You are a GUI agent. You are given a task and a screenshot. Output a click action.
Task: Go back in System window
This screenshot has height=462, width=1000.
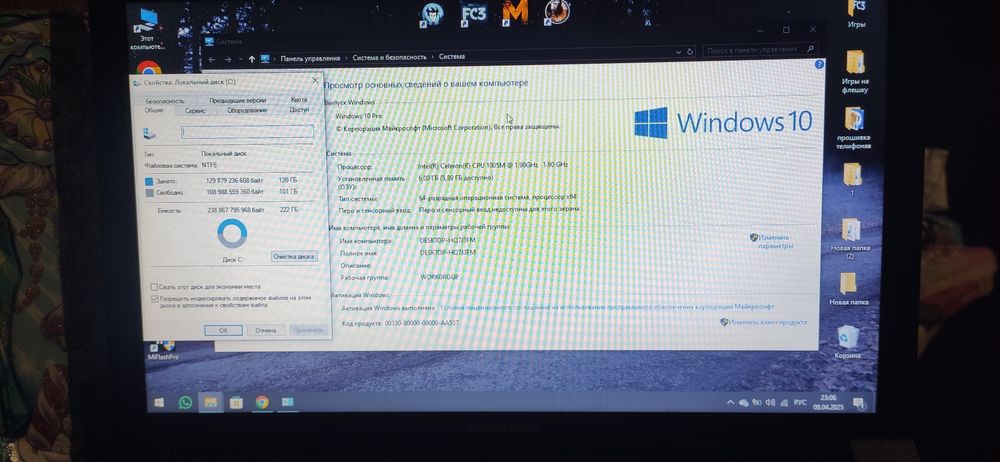212,59
